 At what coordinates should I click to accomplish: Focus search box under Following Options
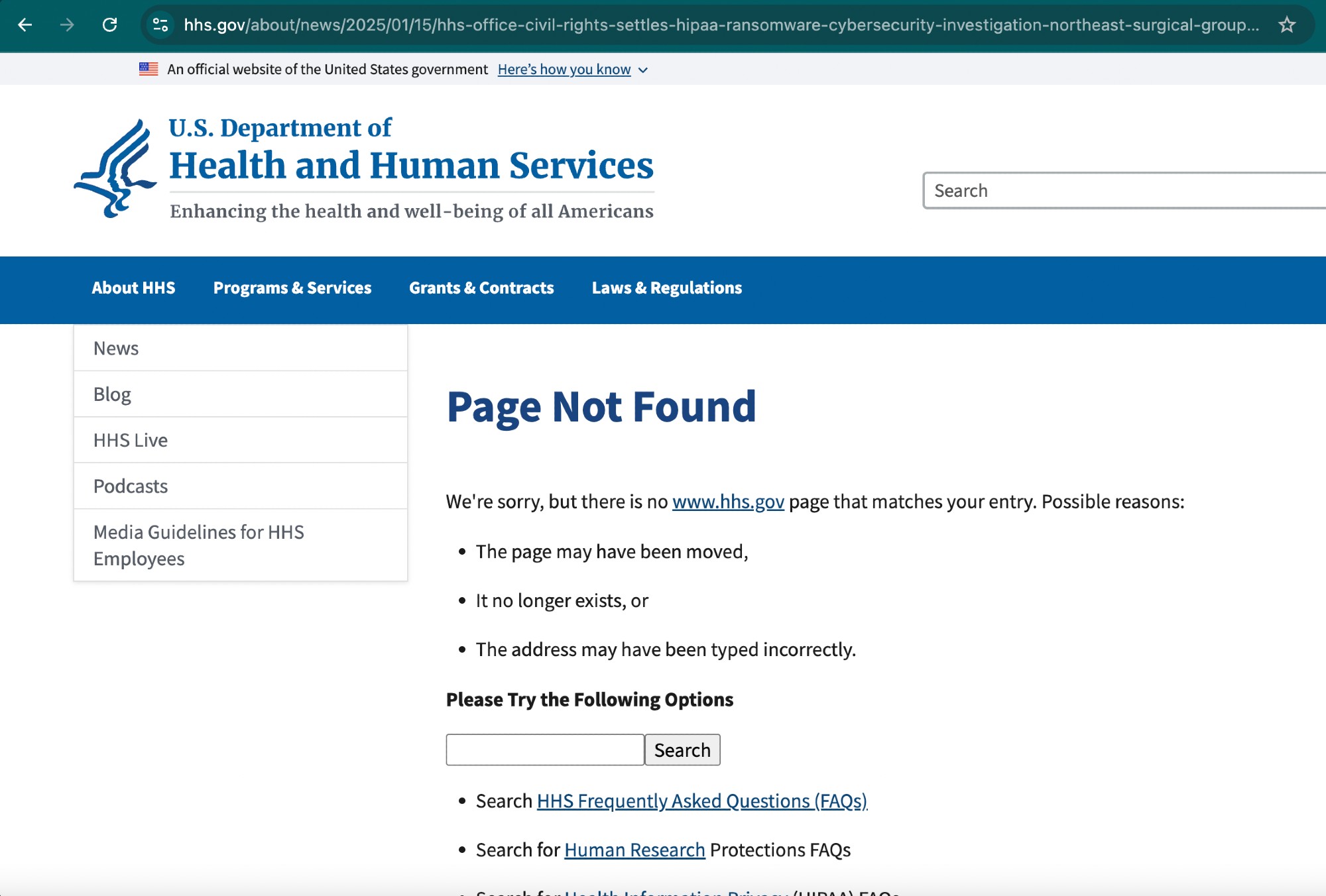pos(545,750)
